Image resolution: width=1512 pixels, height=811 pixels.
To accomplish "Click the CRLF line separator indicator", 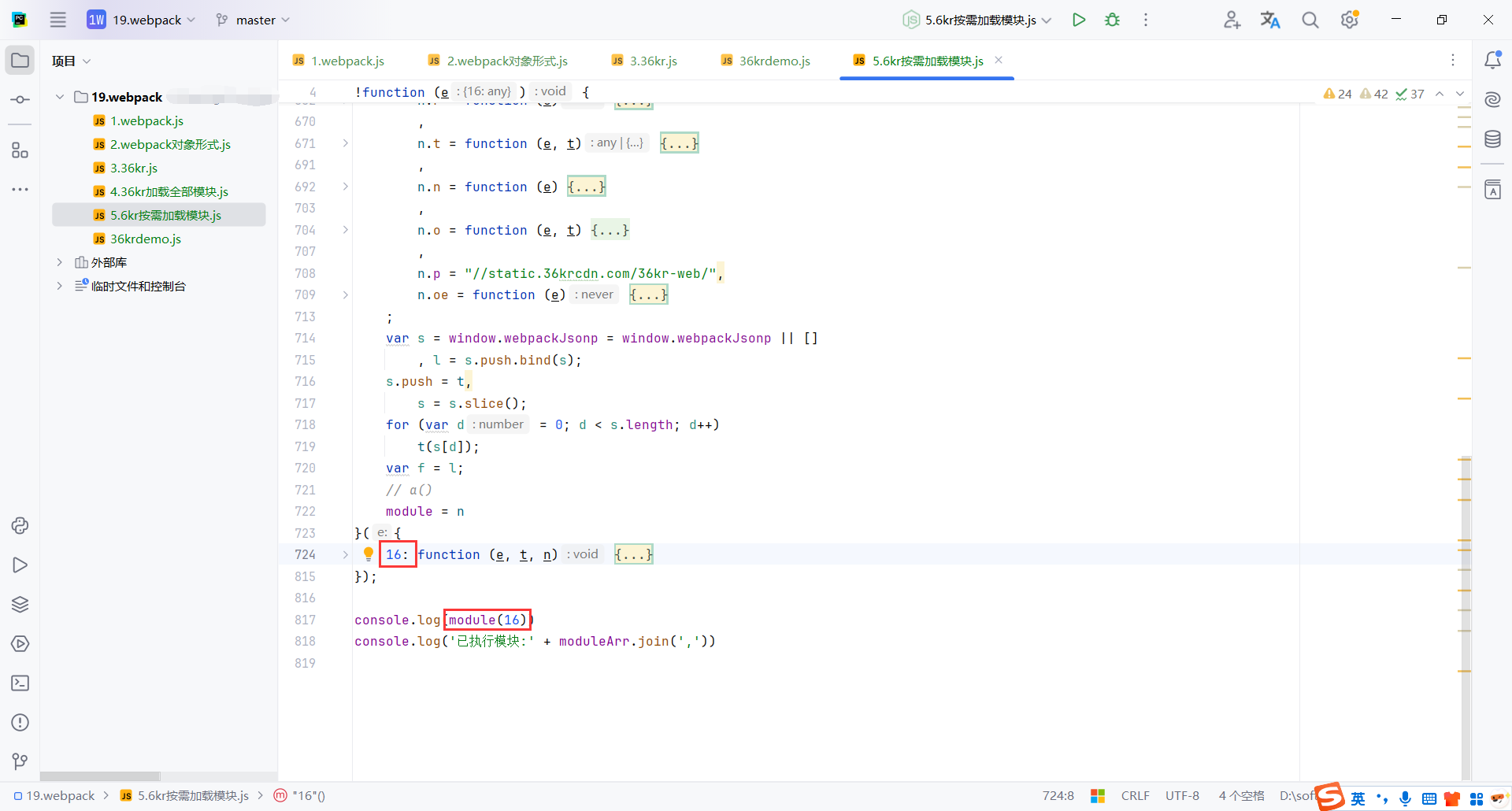I will (x=1135, y=795).
